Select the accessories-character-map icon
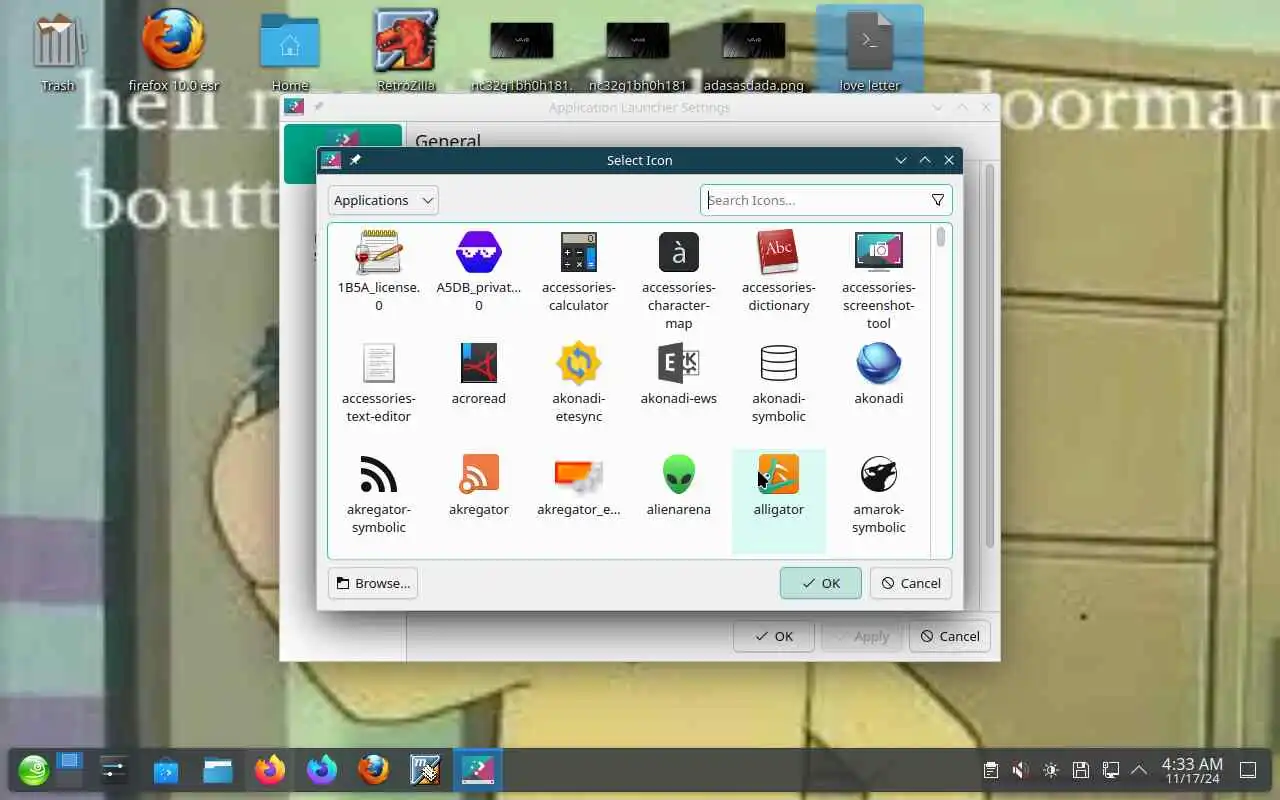The width and height of the screenshot is (1280, 800). pos(679,278)
